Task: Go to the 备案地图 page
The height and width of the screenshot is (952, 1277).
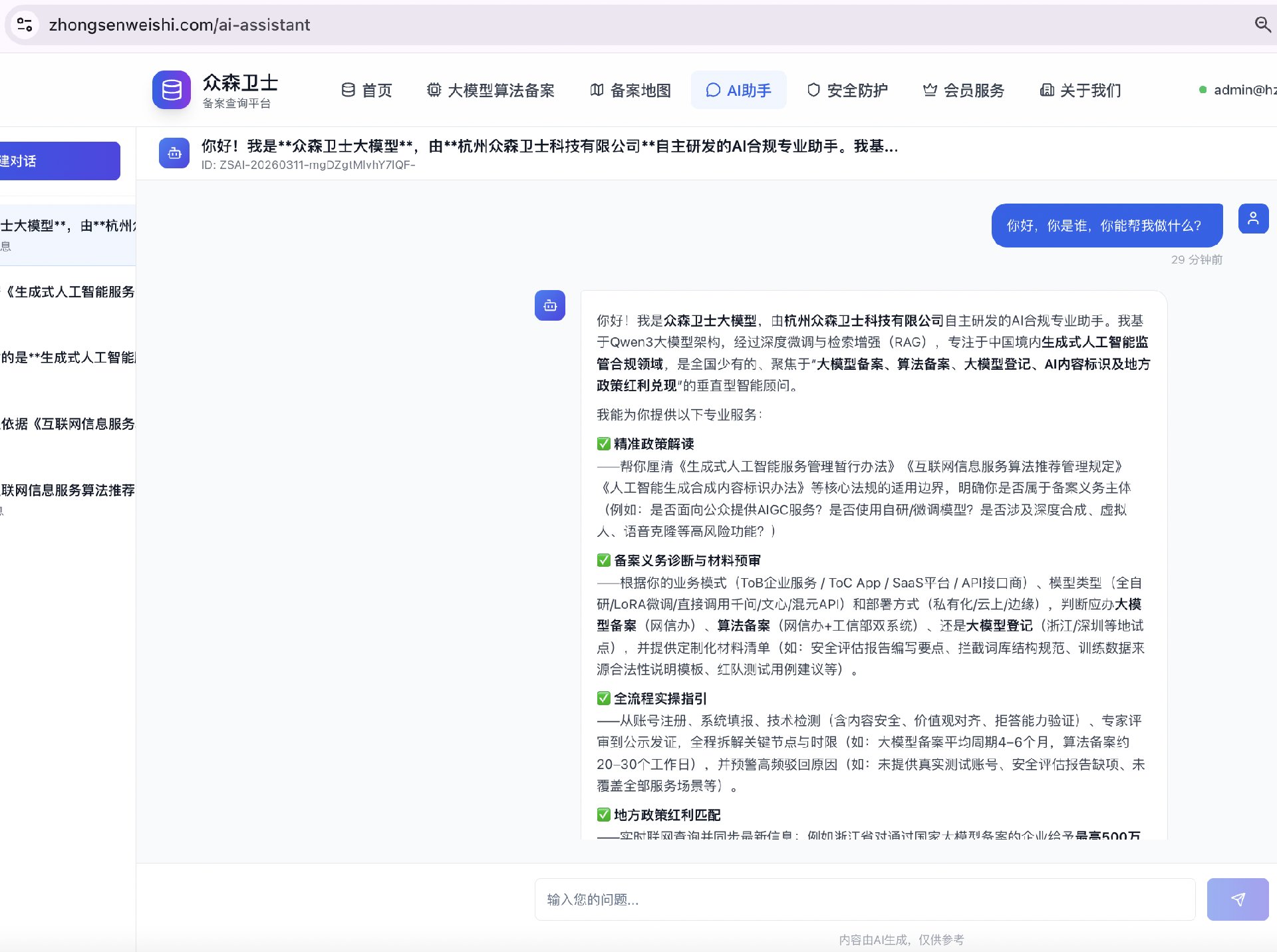Action: [x=631, y=90]
